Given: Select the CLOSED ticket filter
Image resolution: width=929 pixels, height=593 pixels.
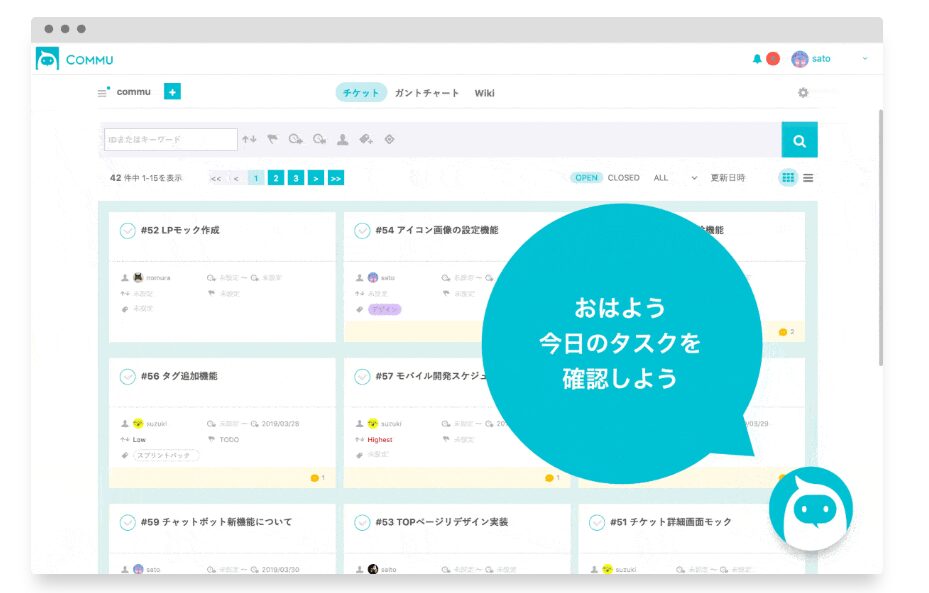Looking at the screenshot, I should pyautogui.click(x=623, y=178).
